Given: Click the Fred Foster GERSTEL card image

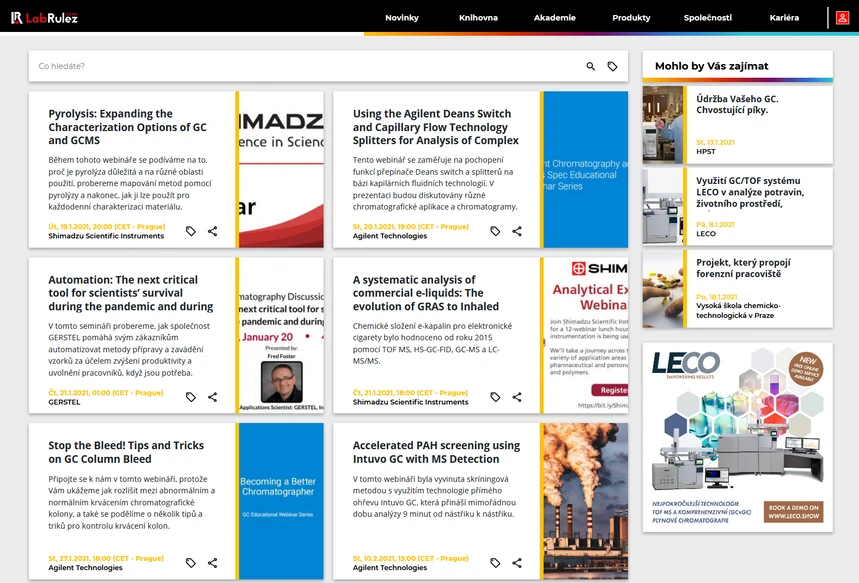Looking at the screenshot, I should (282, 335).
